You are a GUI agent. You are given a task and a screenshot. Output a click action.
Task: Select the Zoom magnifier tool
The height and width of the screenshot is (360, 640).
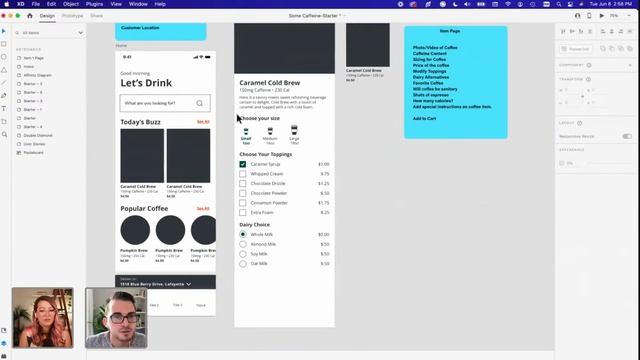coord(4,134)
